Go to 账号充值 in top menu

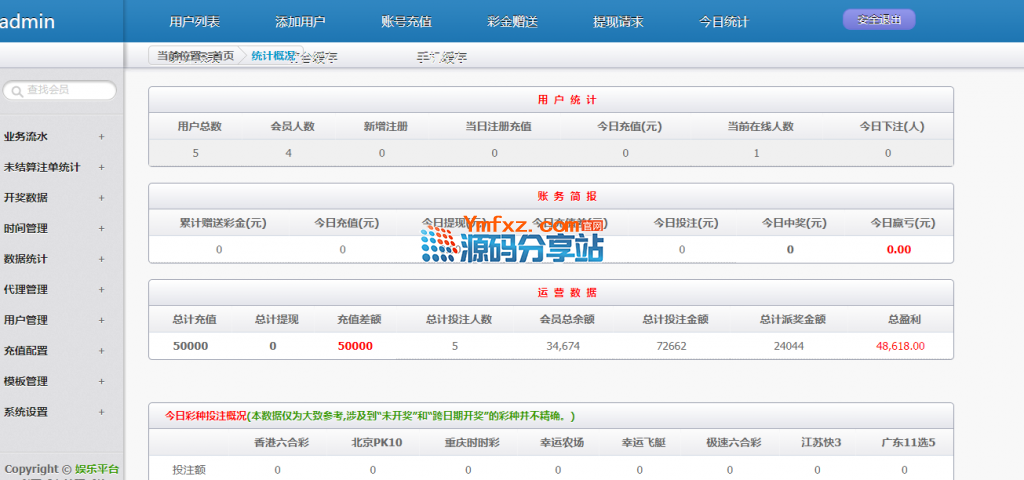406,22
